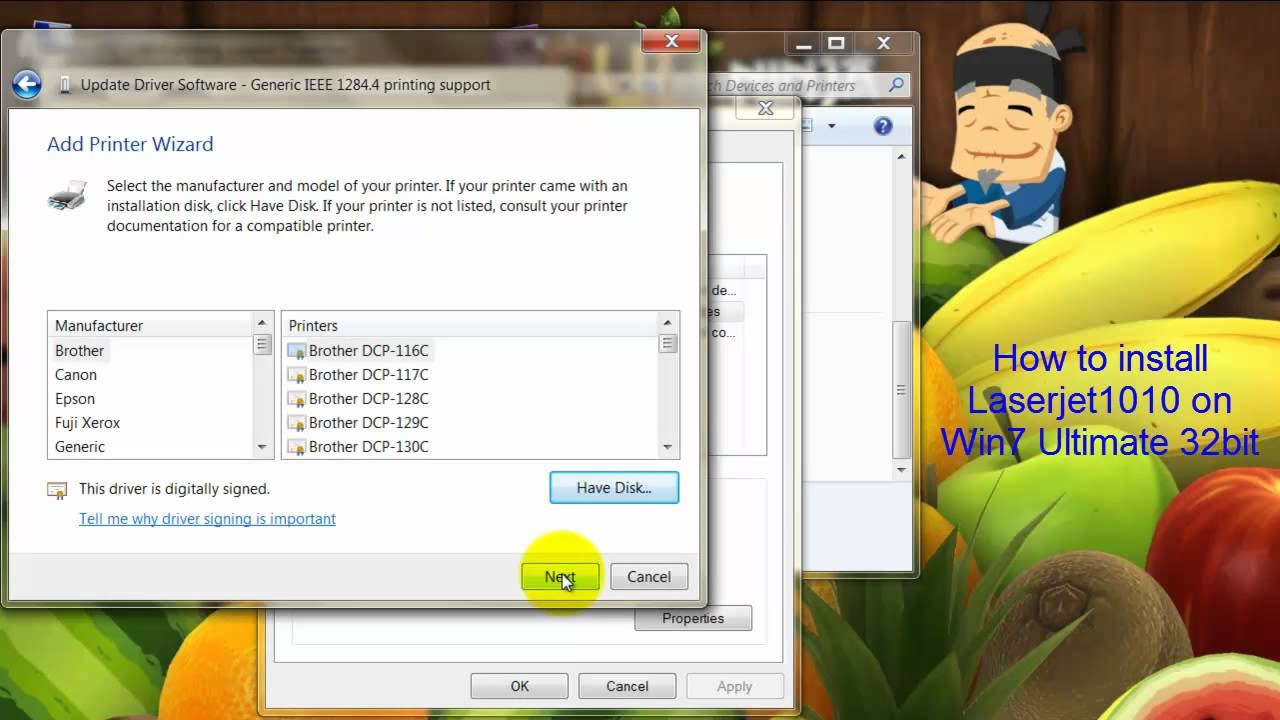Select Brother DCP-117C printer model
The height and width of the screenshot is (720, 1280).
[x=369, y=375]
